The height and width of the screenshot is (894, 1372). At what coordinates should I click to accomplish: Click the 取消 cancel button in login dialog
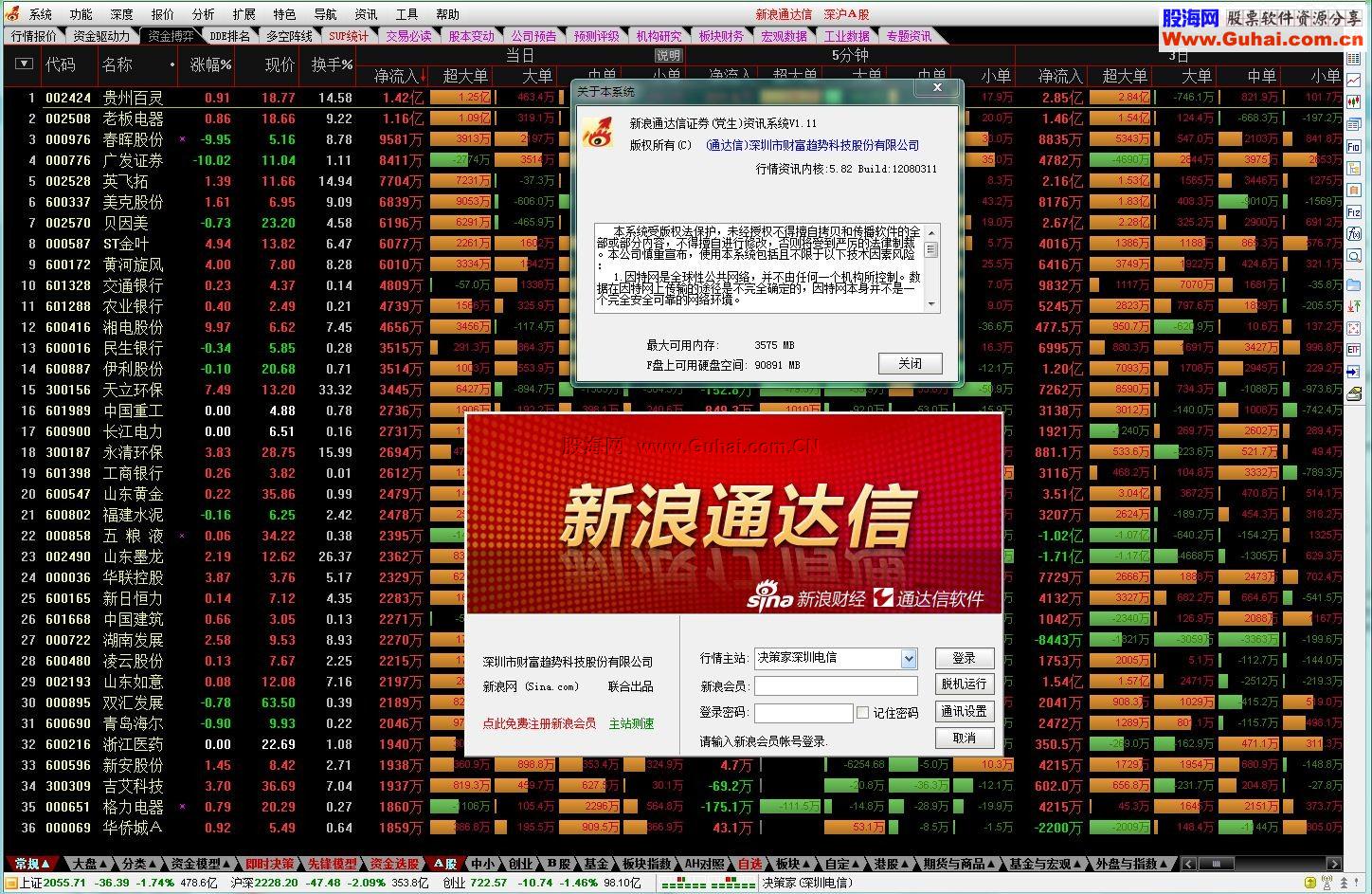pos(965,738)
